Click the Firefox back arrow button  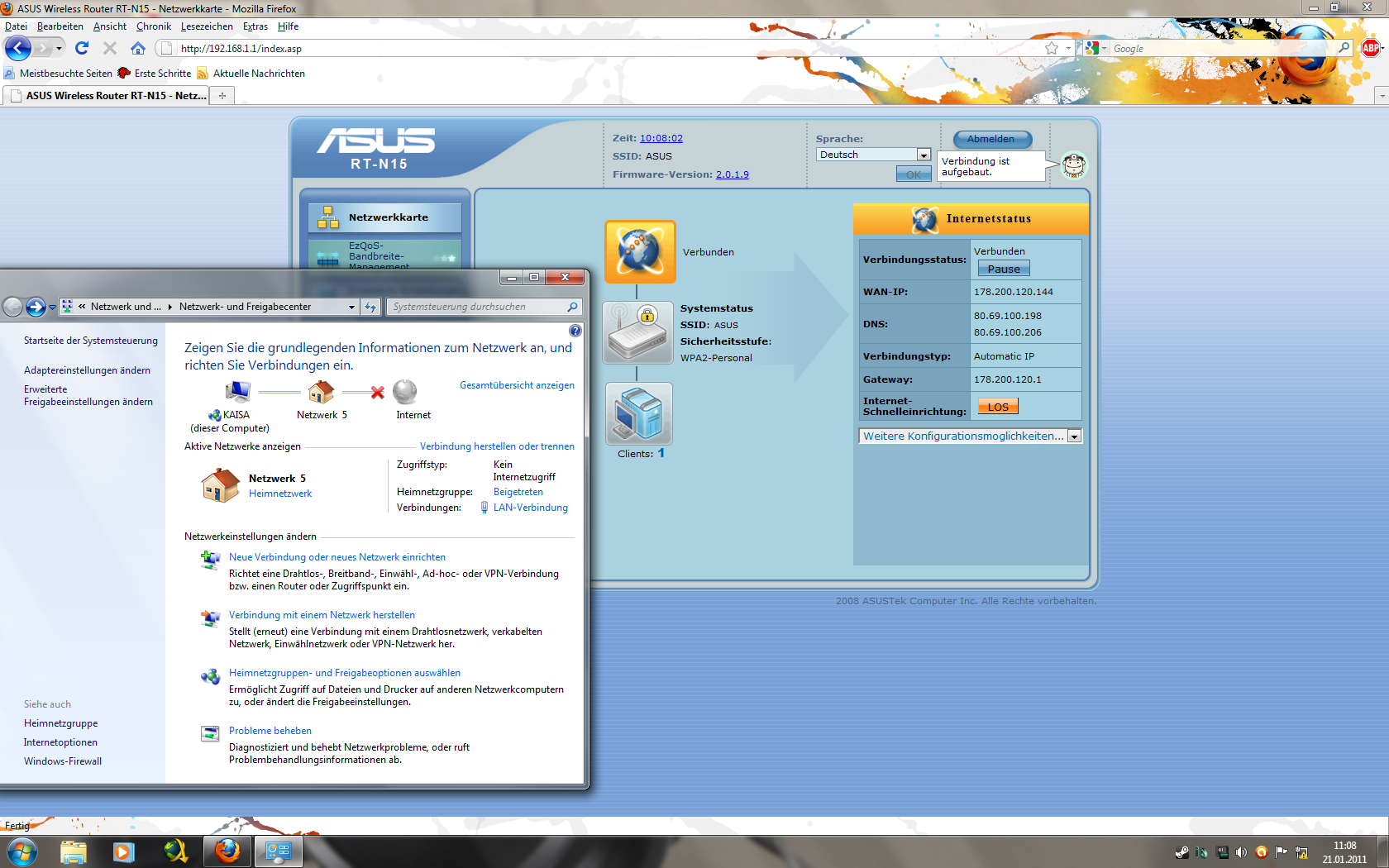point(18,48)
